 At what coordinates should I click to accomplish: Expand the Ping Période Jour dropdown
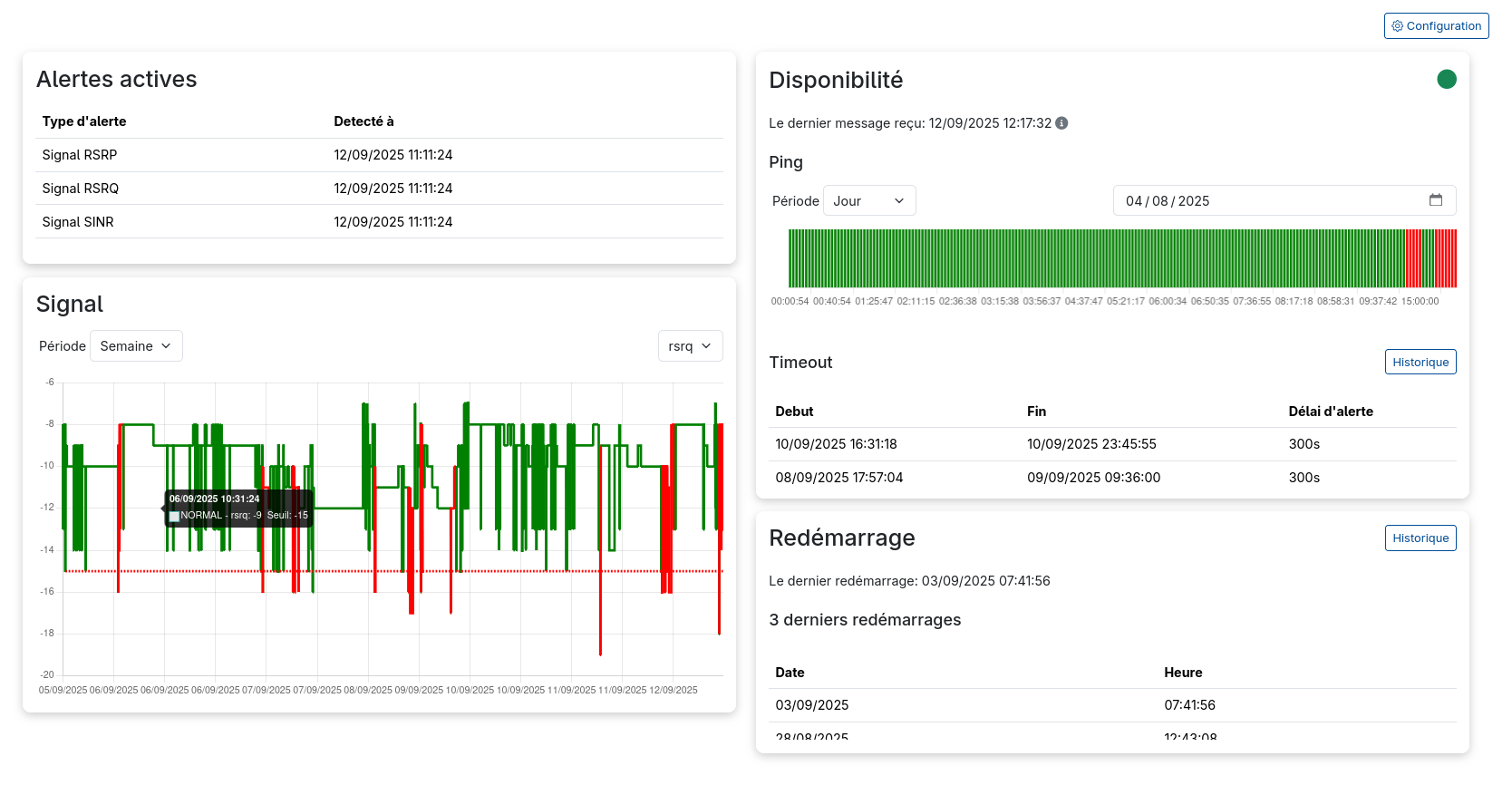868,201
